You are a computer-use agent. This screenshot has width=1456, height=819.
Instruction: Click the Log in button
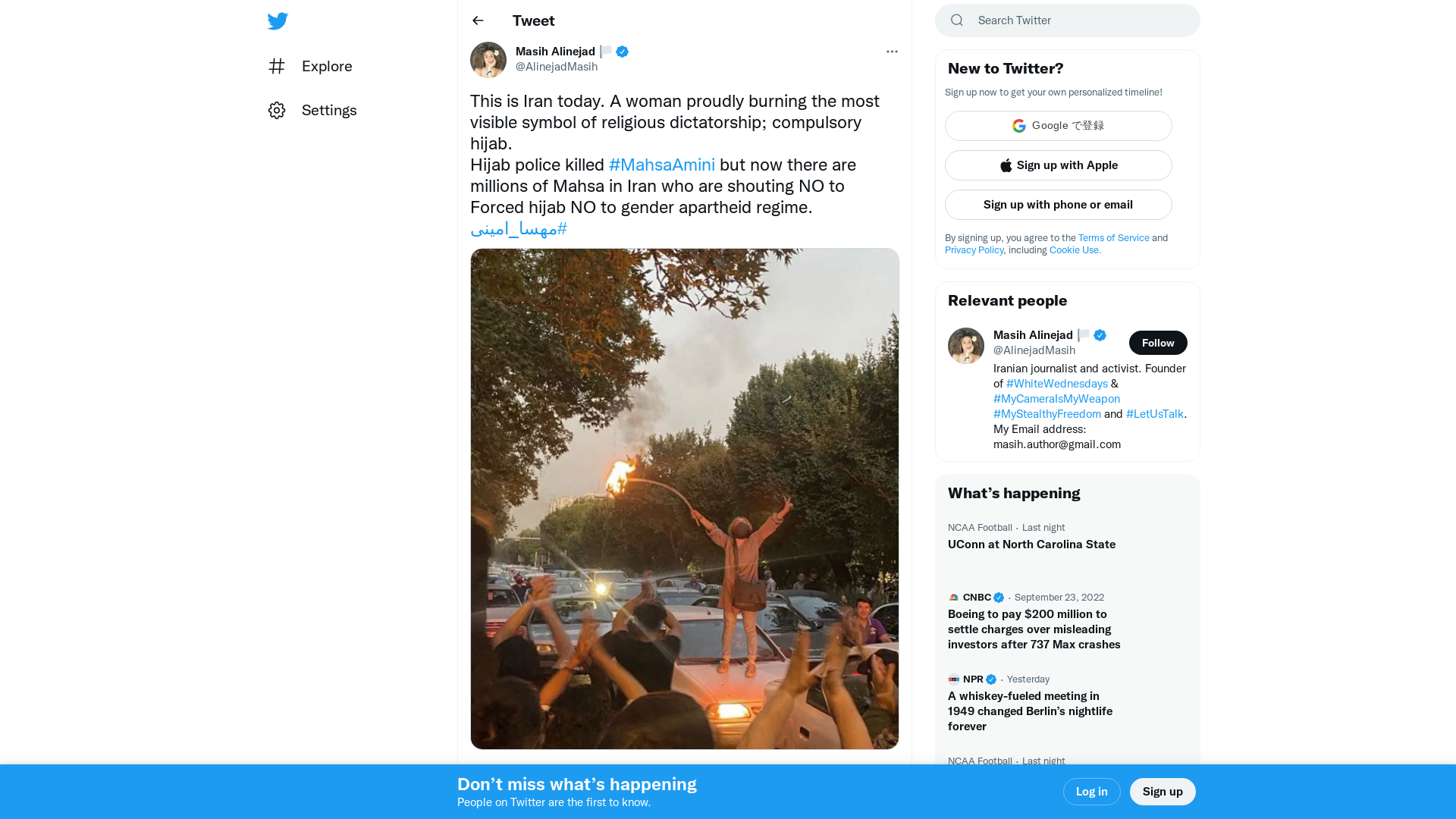click(x=1091, y=791)
